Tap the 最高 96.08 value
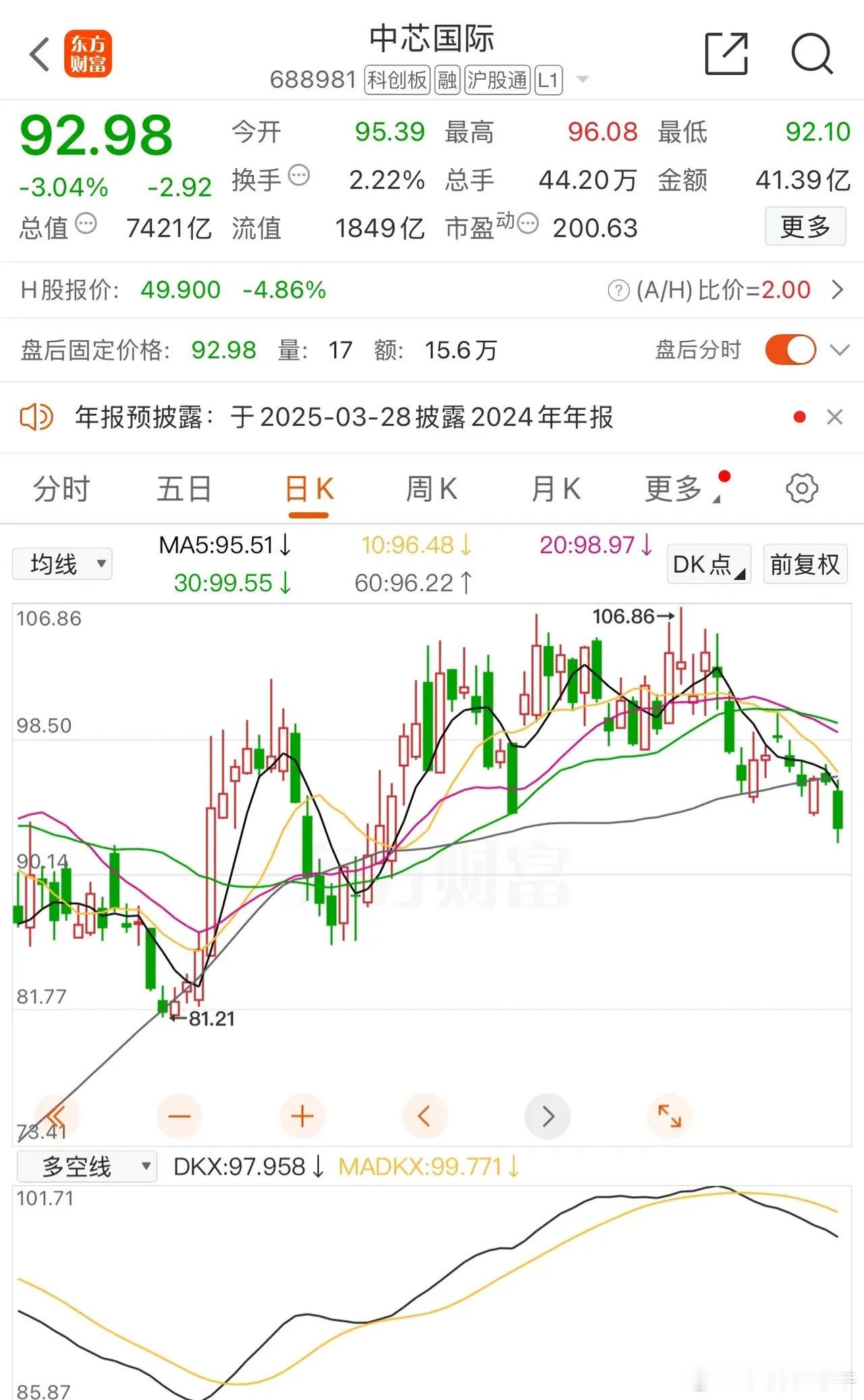The width and height of the screenshot is (864, 1400). pyautogui.click(x=603, y=132)
